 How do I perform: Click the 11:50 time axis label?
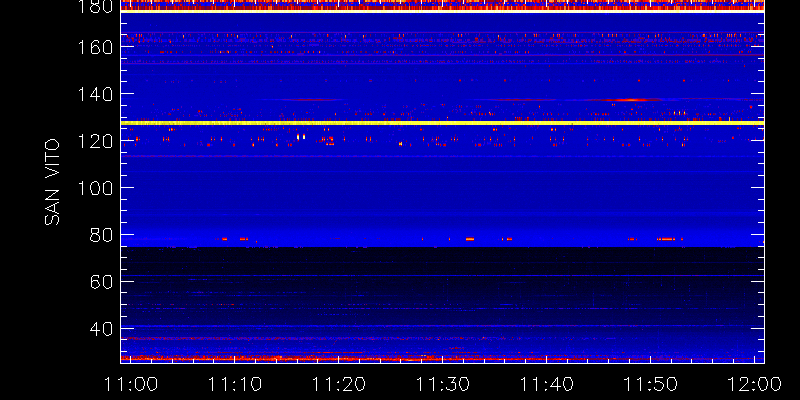(x=651, y=384)
